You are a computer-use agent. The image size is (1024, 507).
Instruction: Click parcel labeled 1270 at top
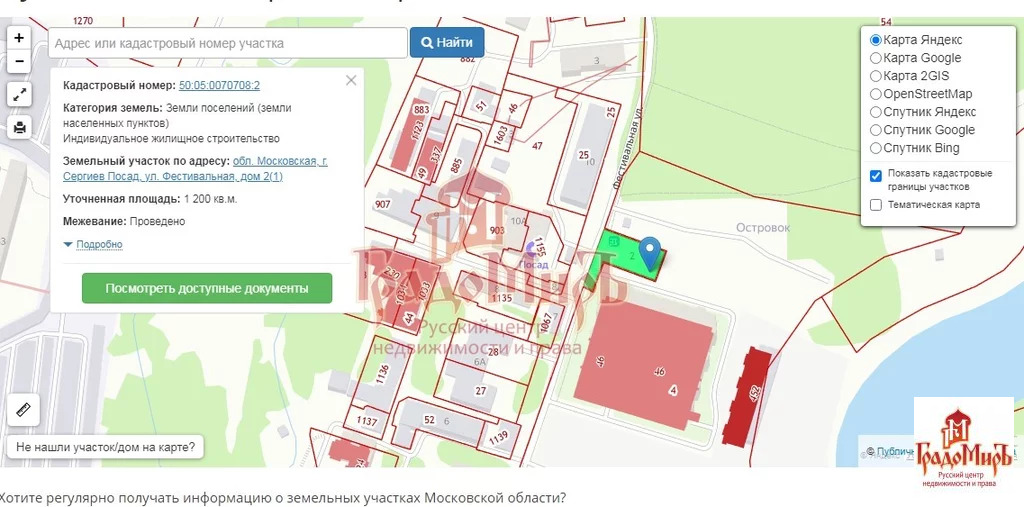pos(83,21)
